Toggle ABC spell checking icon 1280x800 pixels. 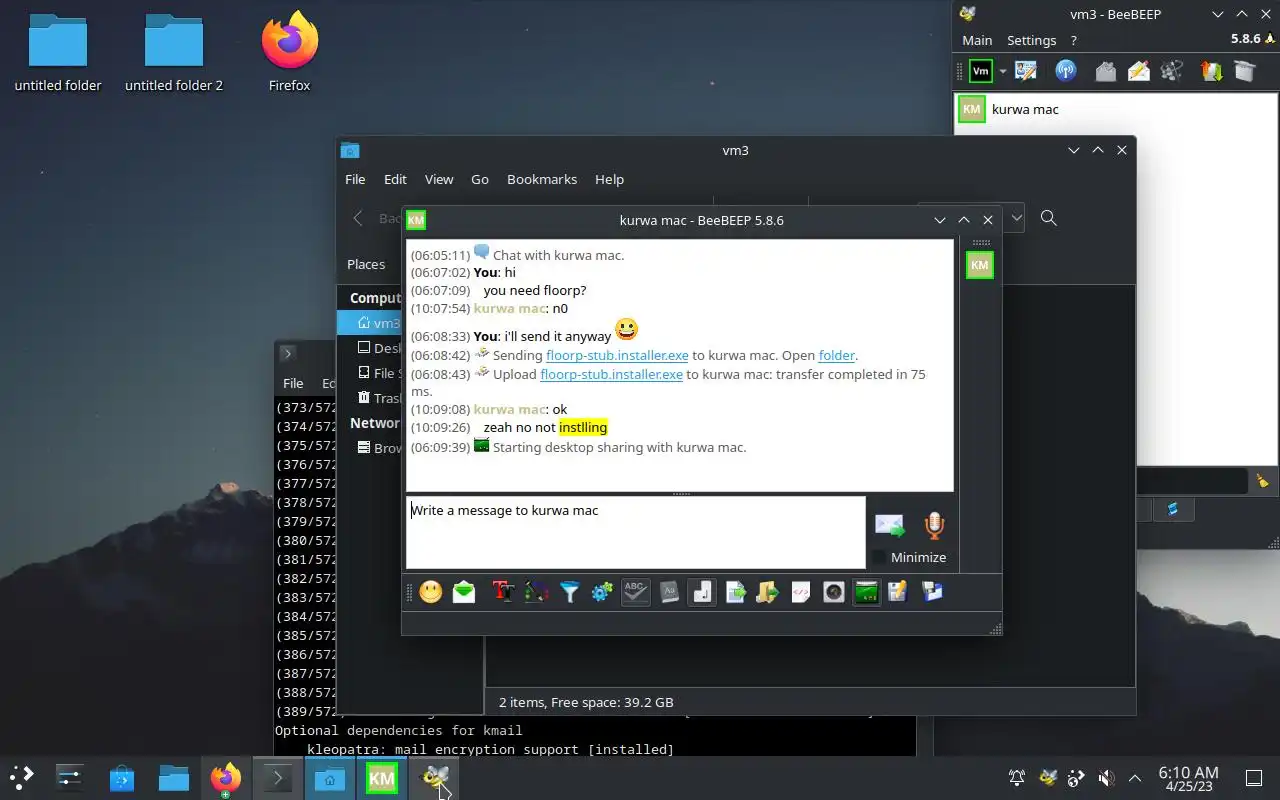point(635,592)
